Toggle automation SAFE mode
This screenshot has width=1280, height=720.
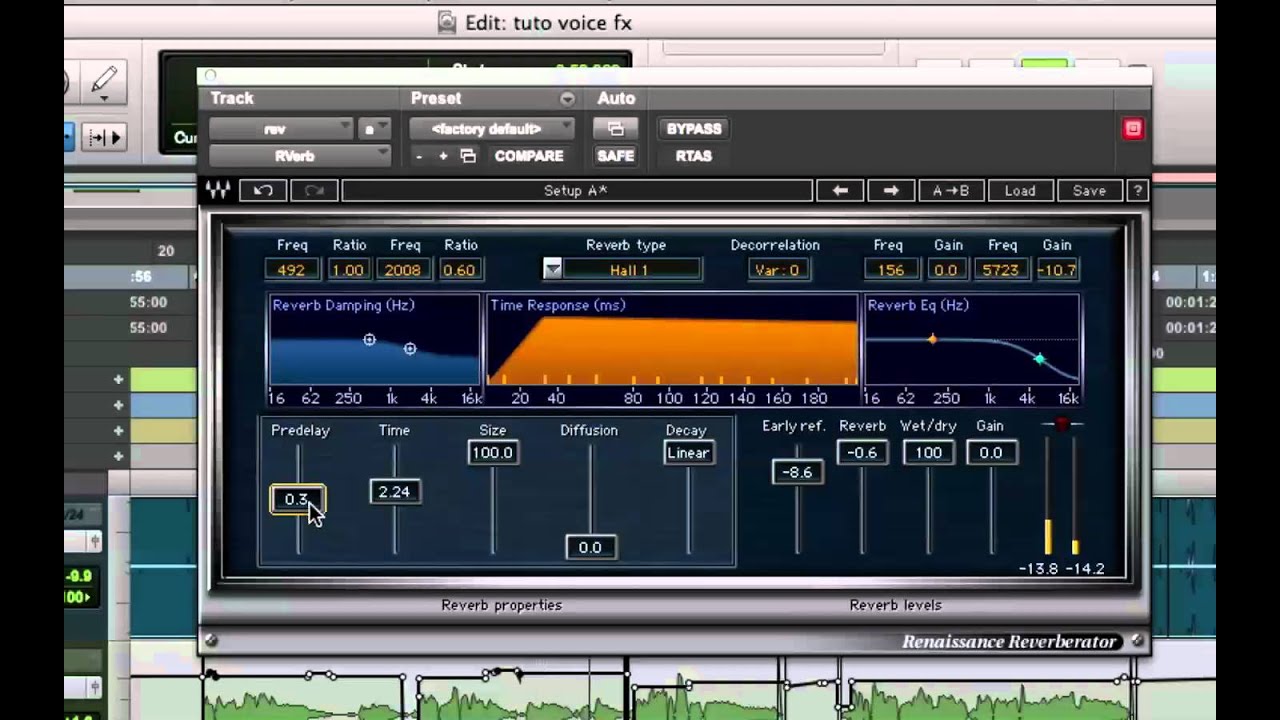616,156
